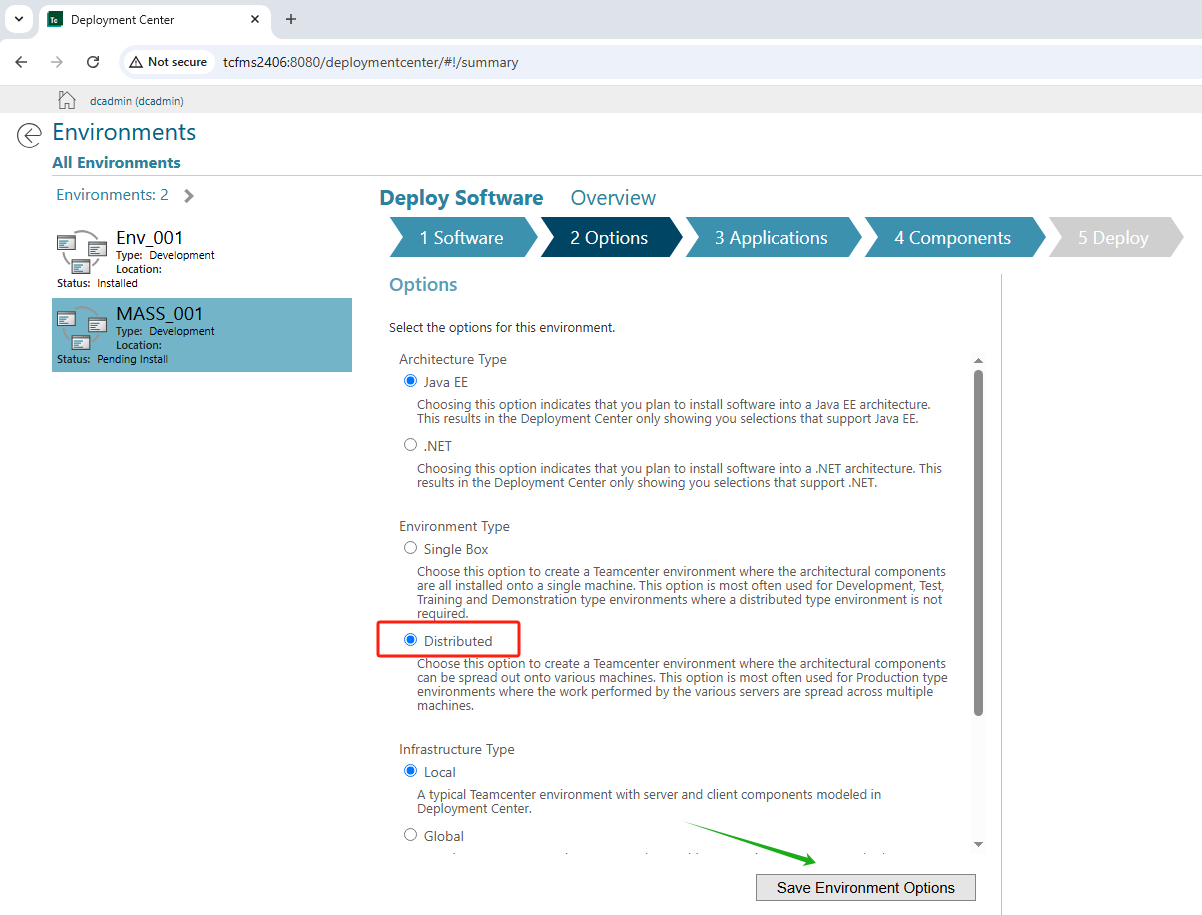Click the Environment Type heading
Viewport: 1202px width, 915px height.
[x=454, y=526]
